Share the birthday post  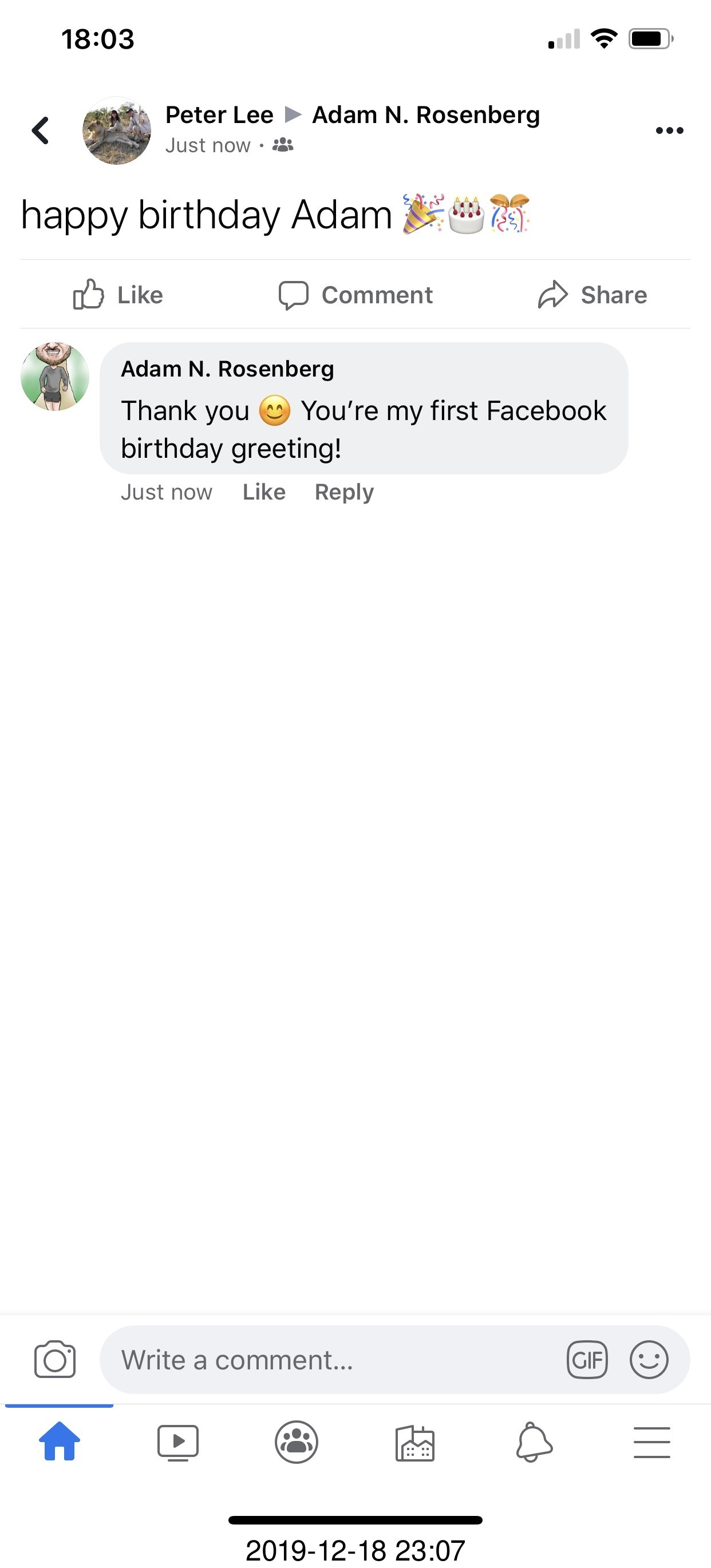pyautogui.click(x=592, y=295)
